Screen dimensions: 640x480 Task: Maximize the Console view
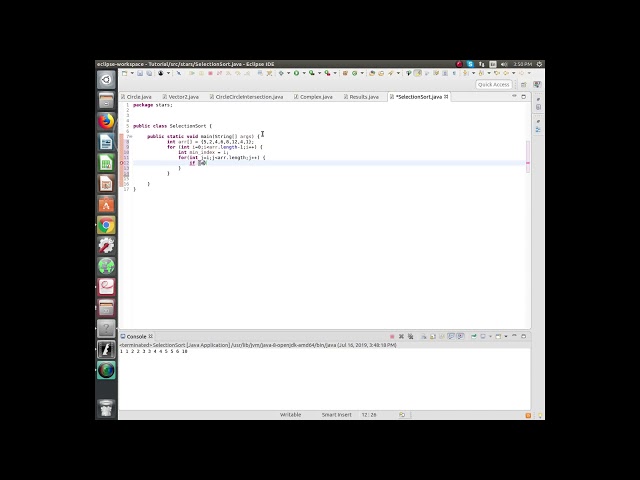(524, 336)
